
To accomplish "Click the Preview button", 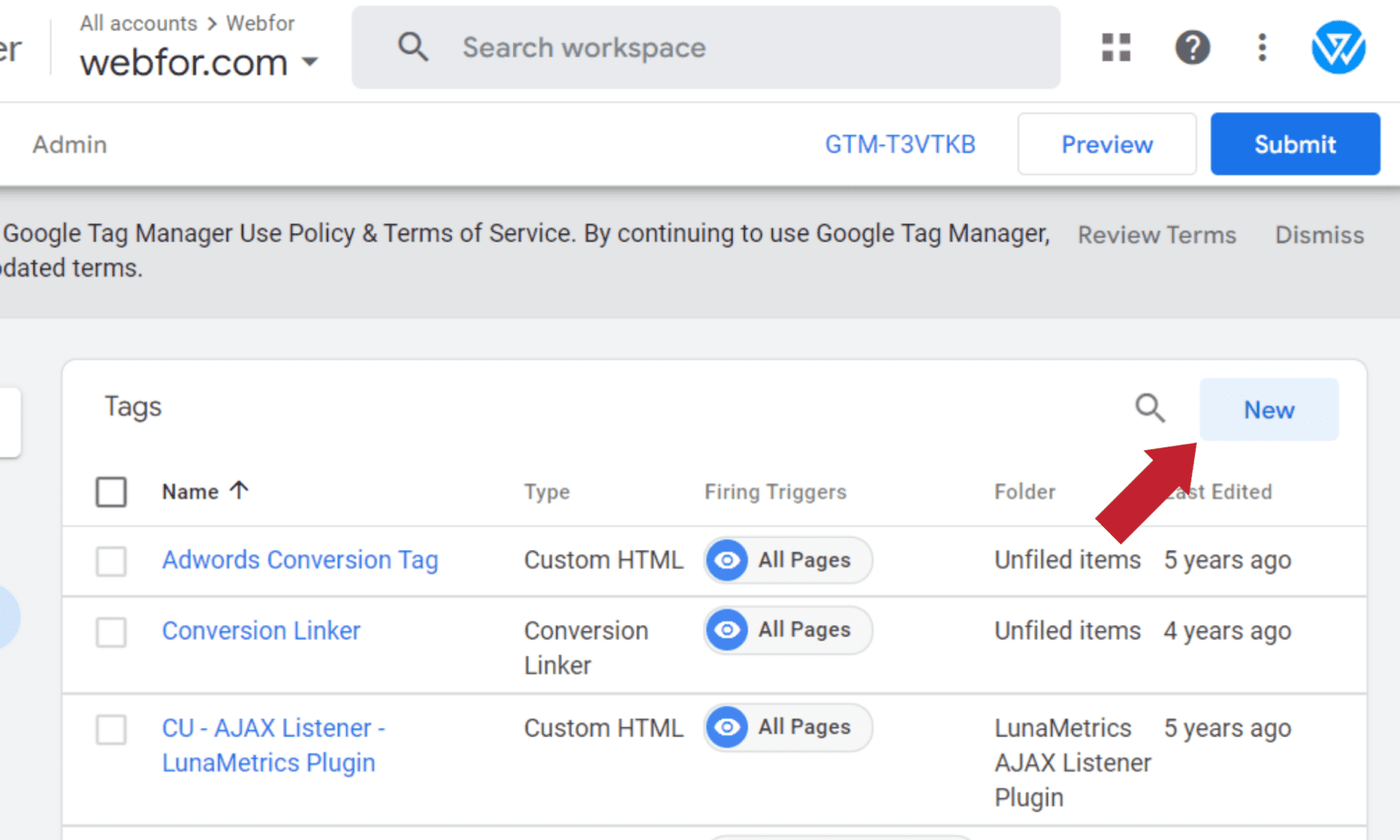I will [1107, 144].
